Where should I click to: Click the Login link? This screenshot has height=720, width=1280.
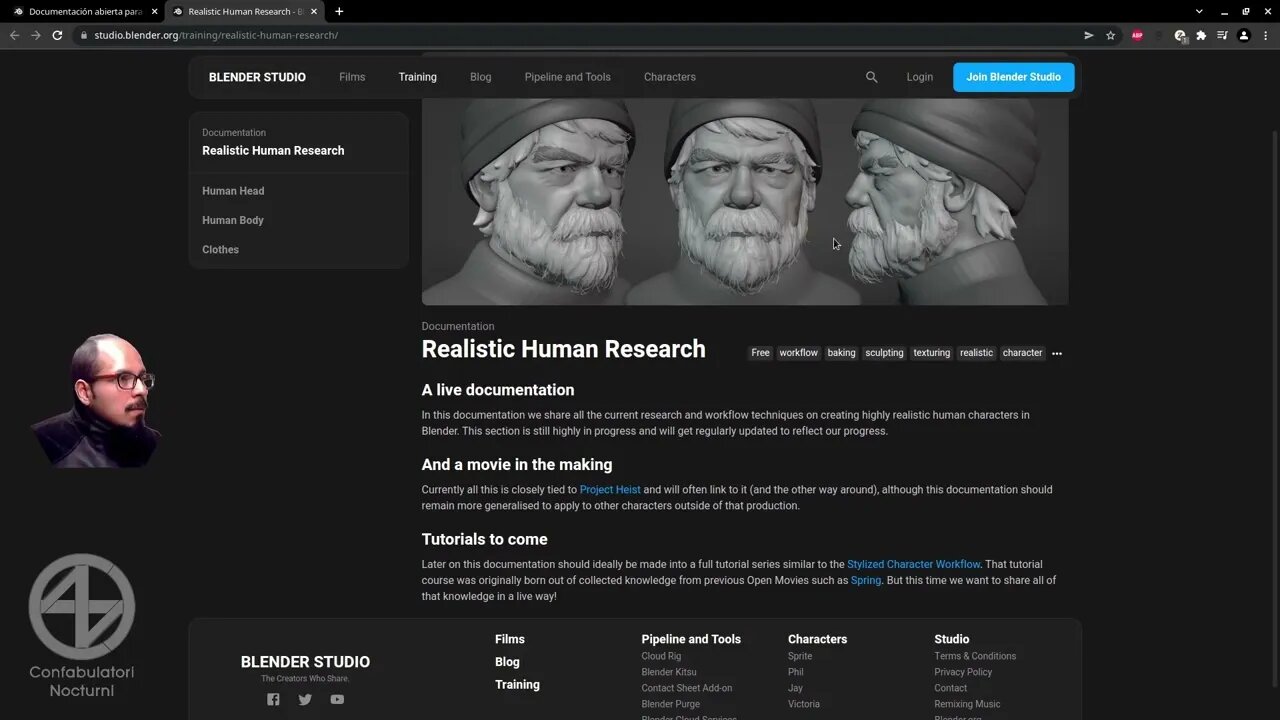[919, 77]
